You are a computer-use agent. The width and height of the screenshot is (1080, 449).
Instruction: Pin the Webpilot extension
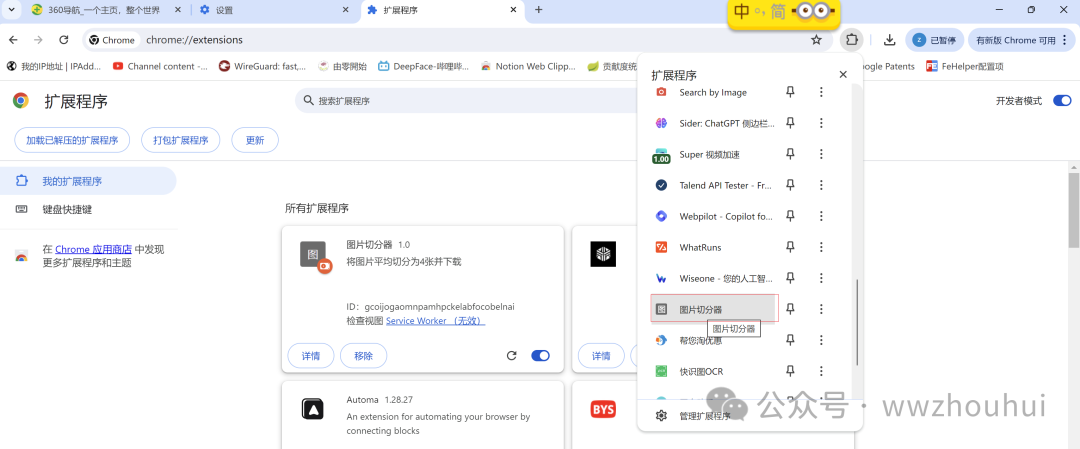[791, 216]
